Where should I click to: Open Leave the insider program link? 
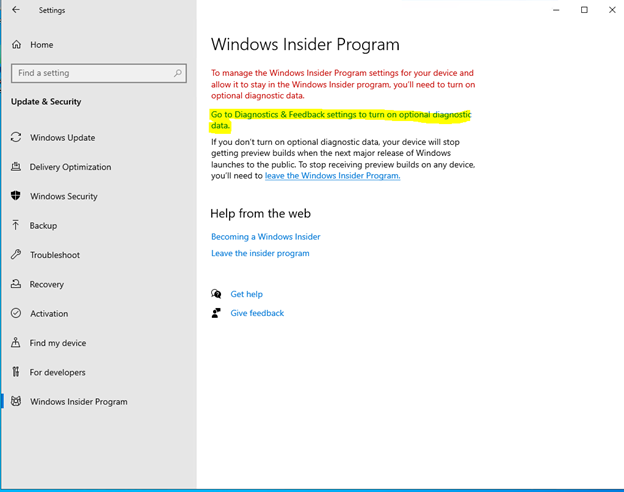click(x=260, y=254)
